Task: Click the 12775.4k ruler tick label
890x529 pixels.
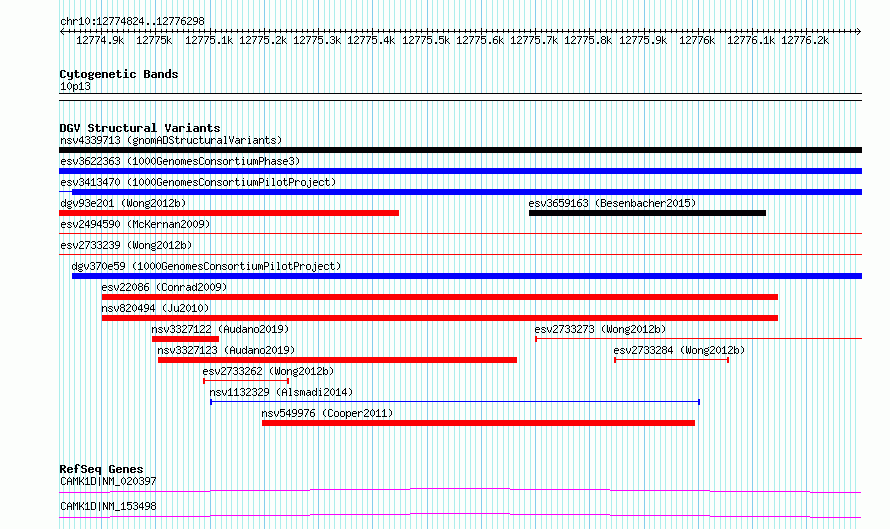Action: coord(371,40)
